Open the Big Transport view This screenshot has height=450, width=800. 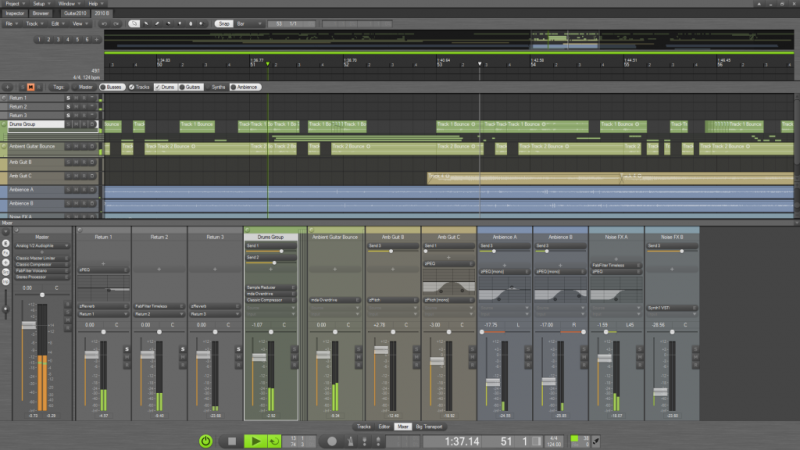(x=429, y=427)
